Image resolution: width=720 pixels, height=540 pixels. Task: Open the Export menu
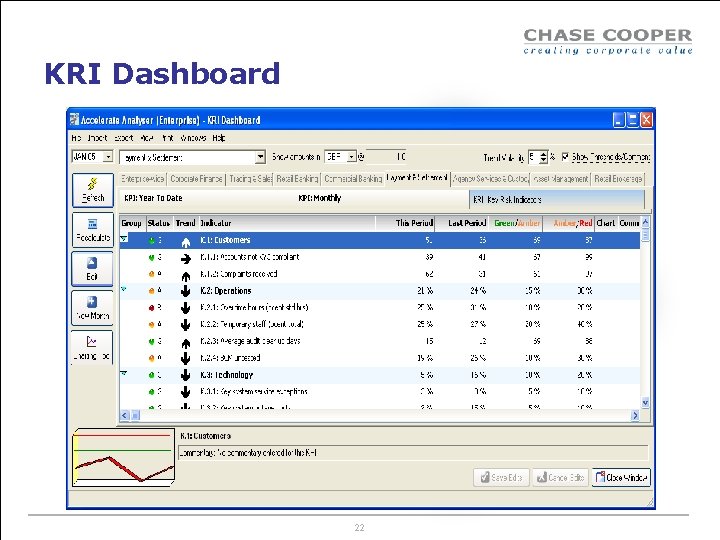[x=124, y=138]
